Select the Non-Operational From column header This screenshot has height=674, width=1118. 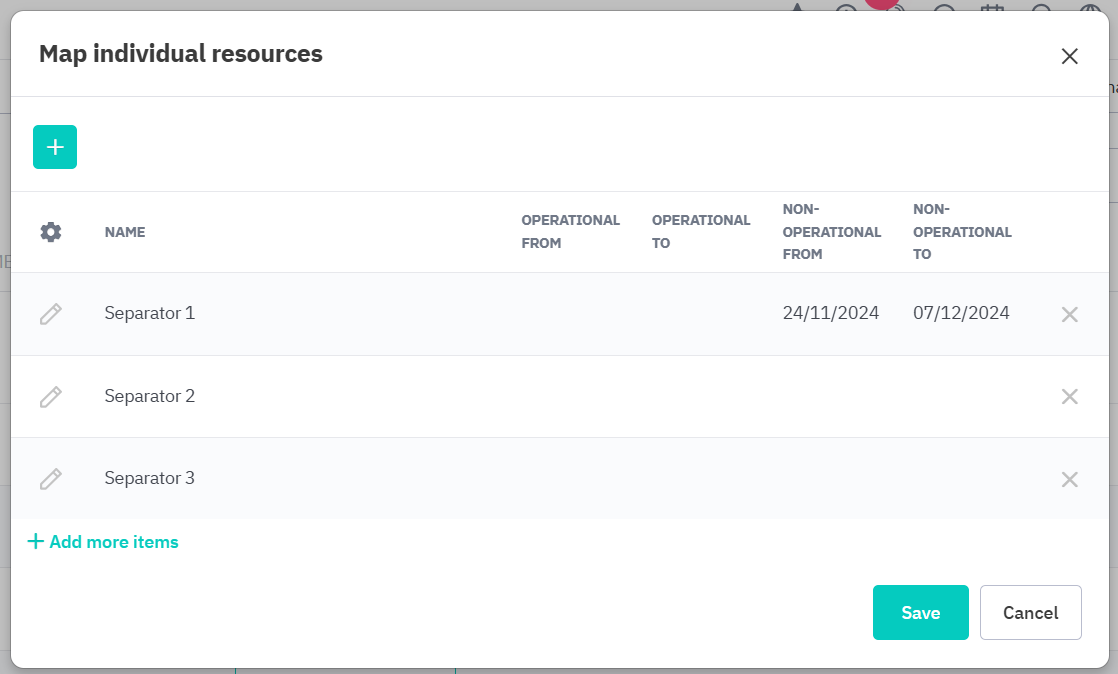tap(831, 231)
